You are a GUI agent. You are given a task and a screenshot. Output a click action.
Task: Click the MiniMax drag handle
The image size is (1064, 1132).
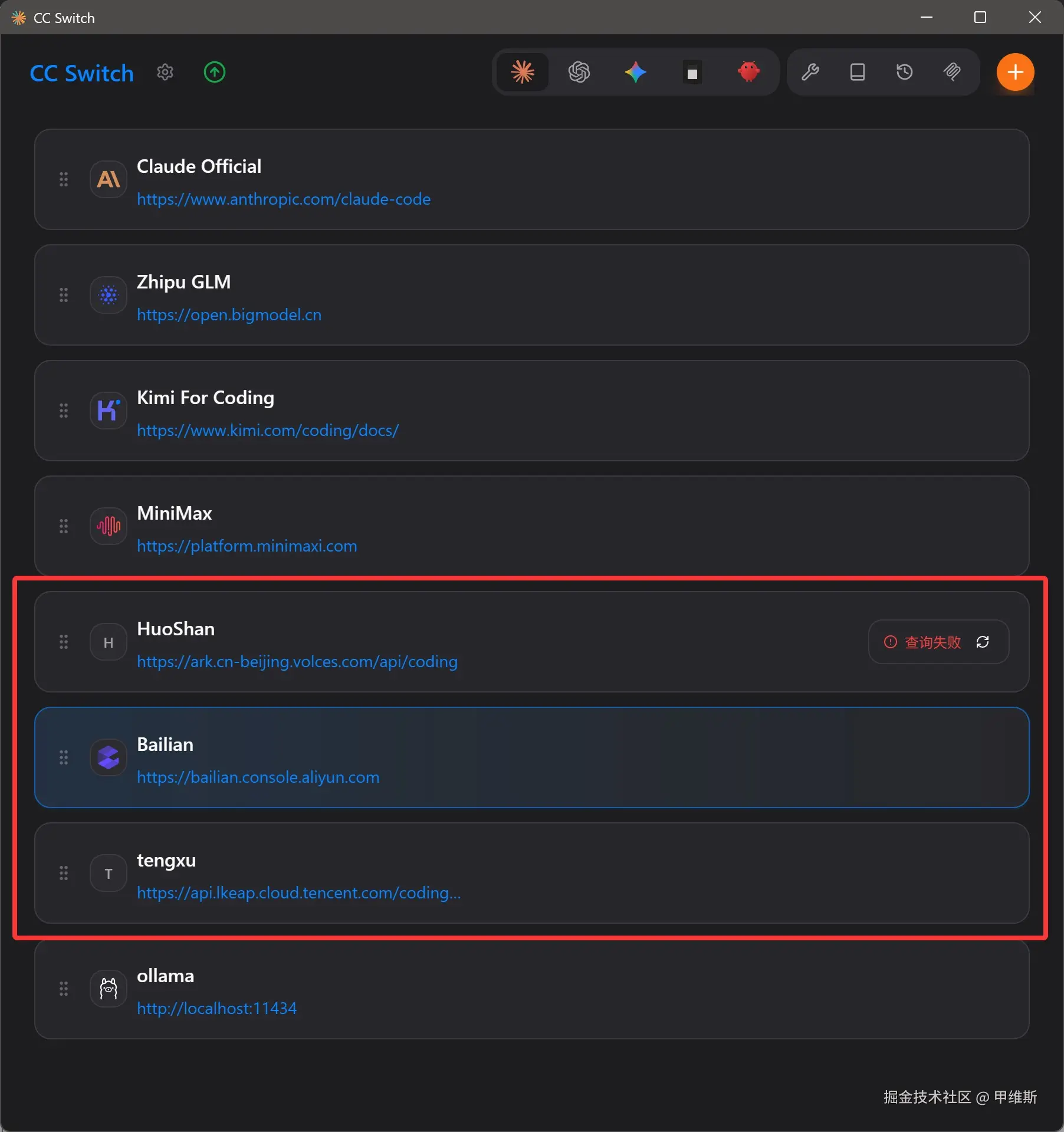(x=64, y=526)
